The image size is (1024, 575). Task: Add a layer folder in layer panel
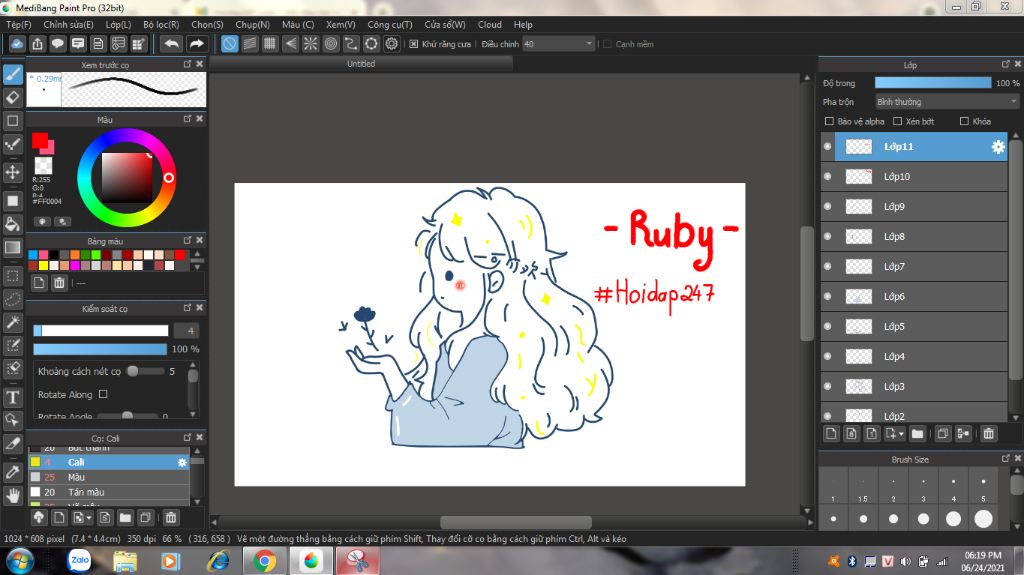point(918,433)
